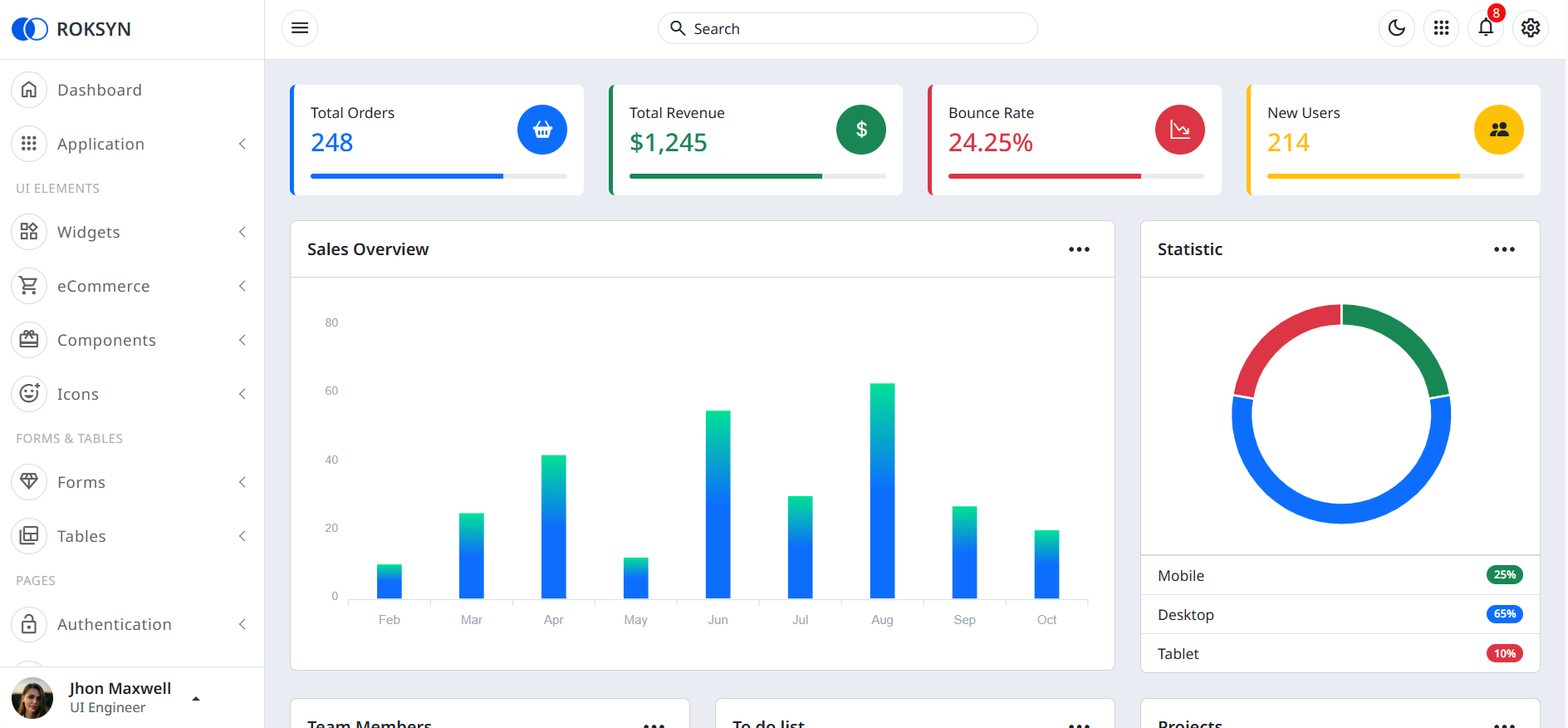
Task: Click the Total Orders blue progress bar
Action: pos(407,176)
